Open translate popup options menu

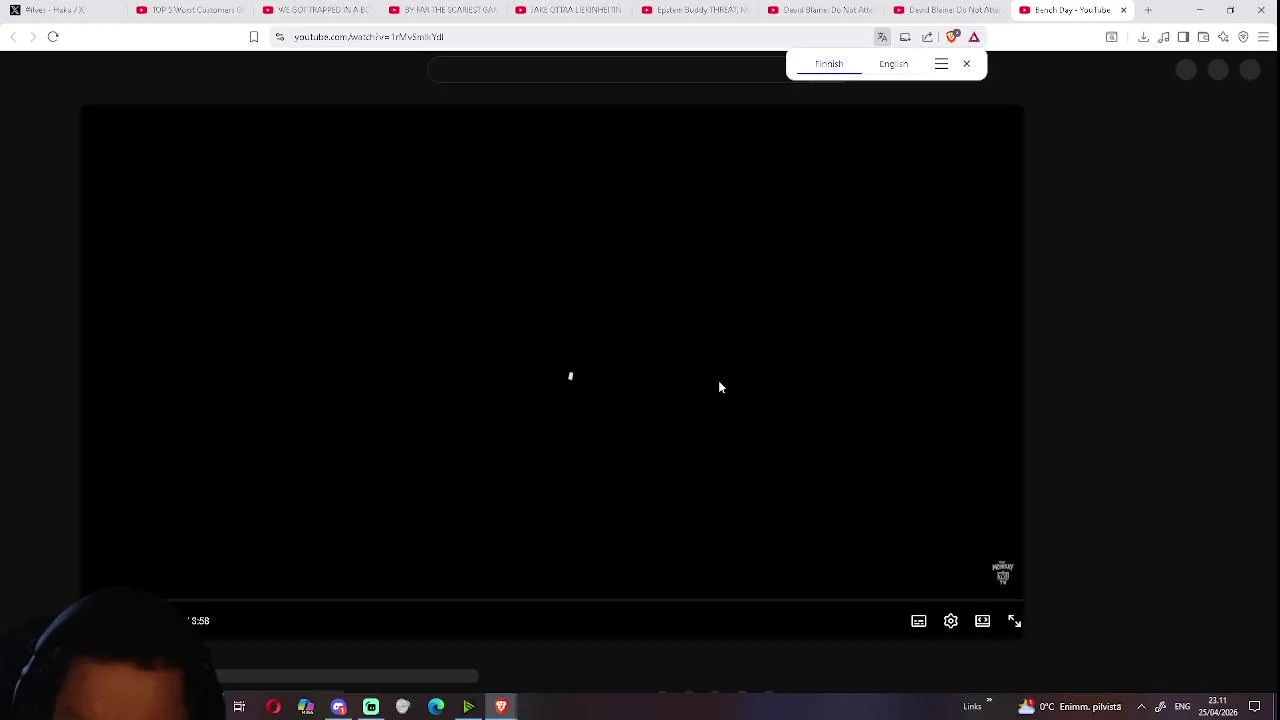(x=941, y=64)
